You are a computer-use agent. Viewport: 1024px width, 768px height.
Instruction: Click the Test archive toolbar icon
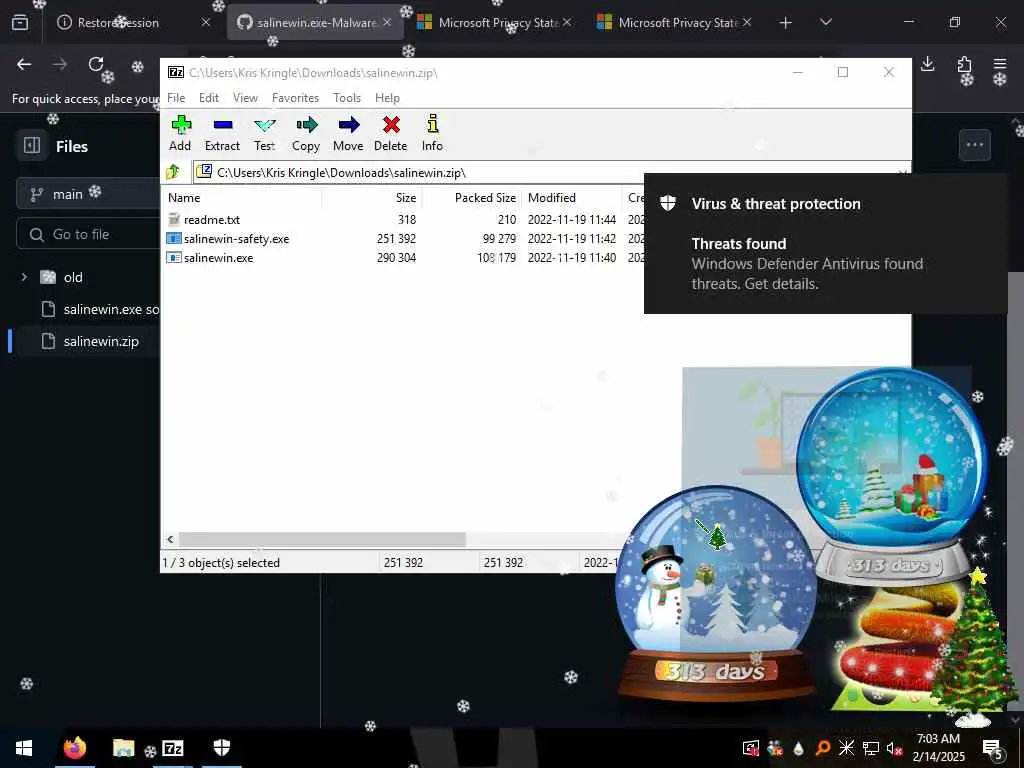pyautogui.click(x=264, y=133)
